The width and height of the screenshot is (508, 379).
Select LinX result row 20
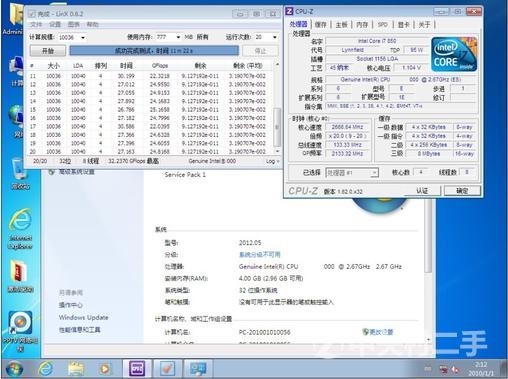click(x=150, y=152)
